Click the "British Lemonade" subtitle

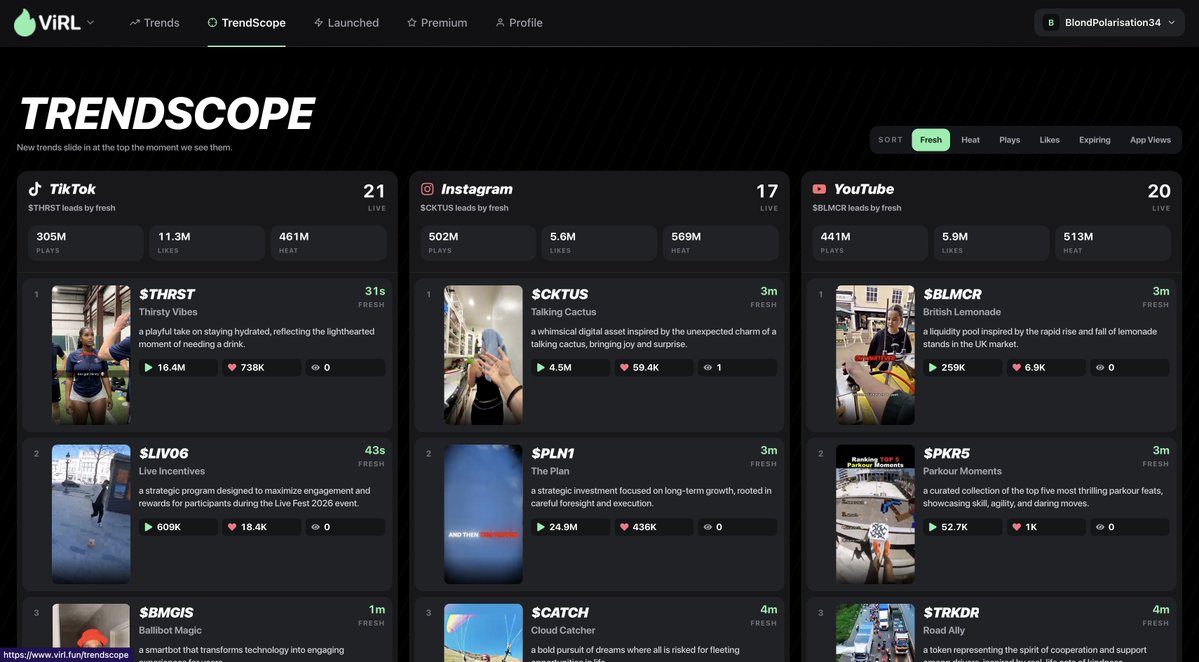962,312
